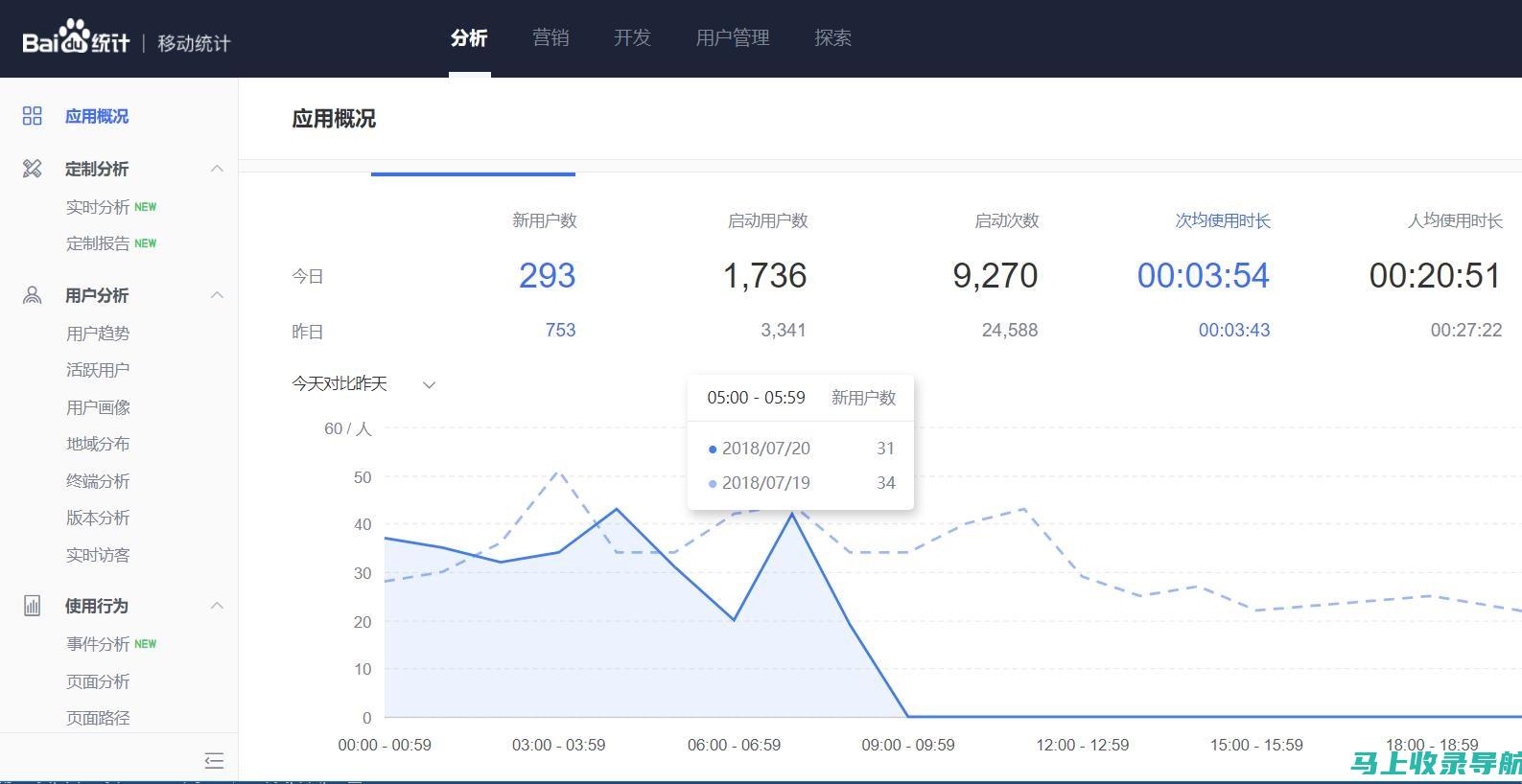This screenshot has width=1522, height=784.
Task: Click the 昨日 row label
Action: (x=308, y=332)
